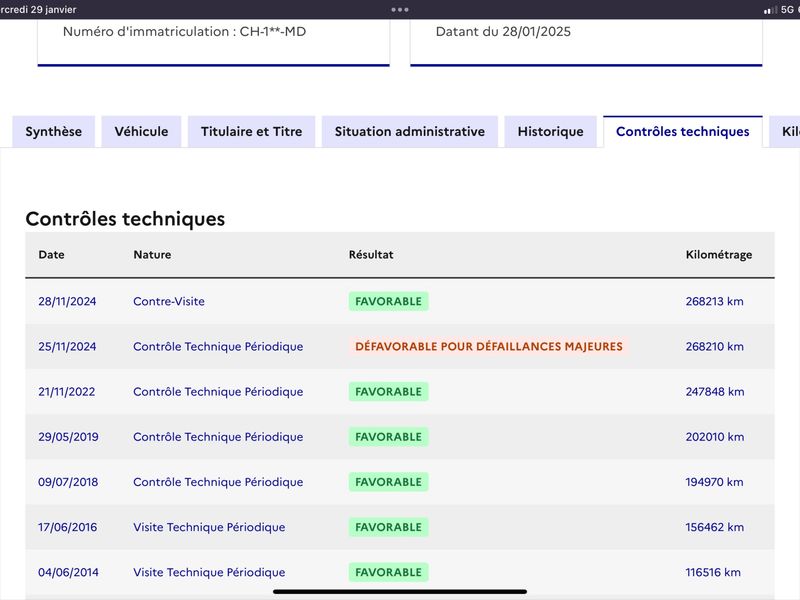The image size is (800, 600).
Task: Select the Contrôles techniques tab
Action: coord(683,132)
